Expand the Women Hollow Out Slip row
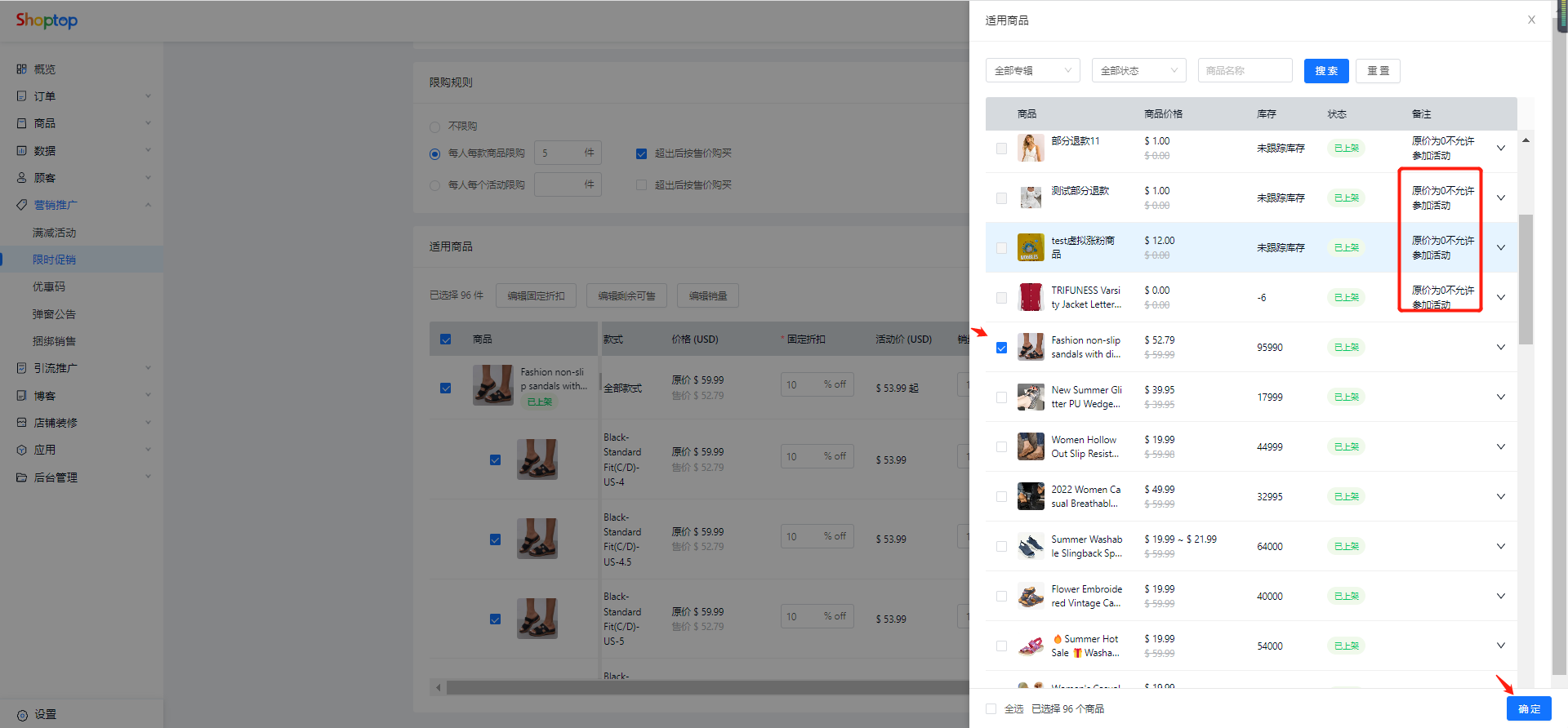The height and width of the screenshot is (728, 1568). tap(1500, 446)
